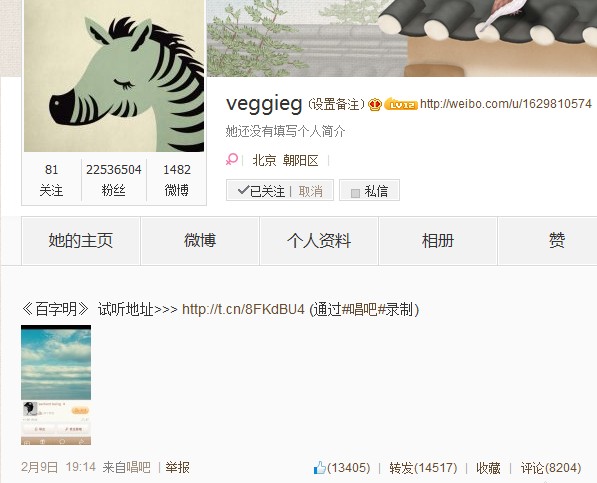Unfollow user via 取消 link
The height and width of the screenshot is (483, 597).
[x=310, y=191]
